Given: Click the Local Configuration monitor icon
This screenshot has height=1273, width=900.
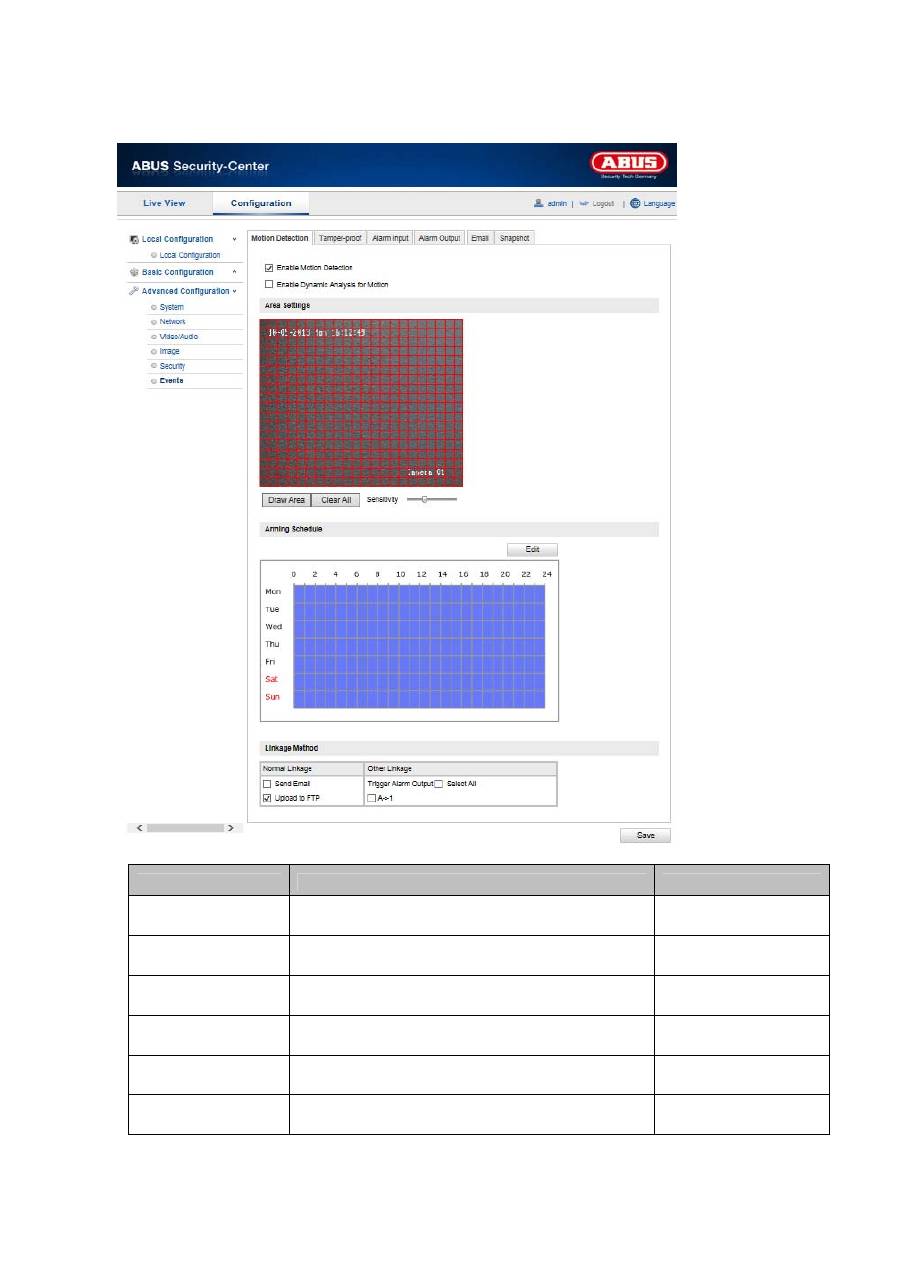Looking at the screenshot, I should click(134, 240).
